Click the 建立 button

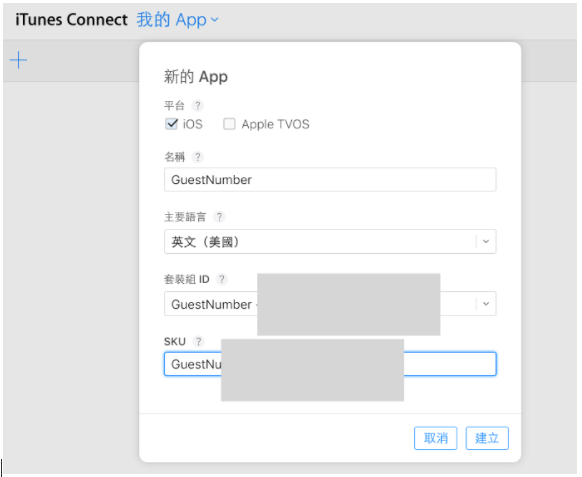click(x=487, y=438)
